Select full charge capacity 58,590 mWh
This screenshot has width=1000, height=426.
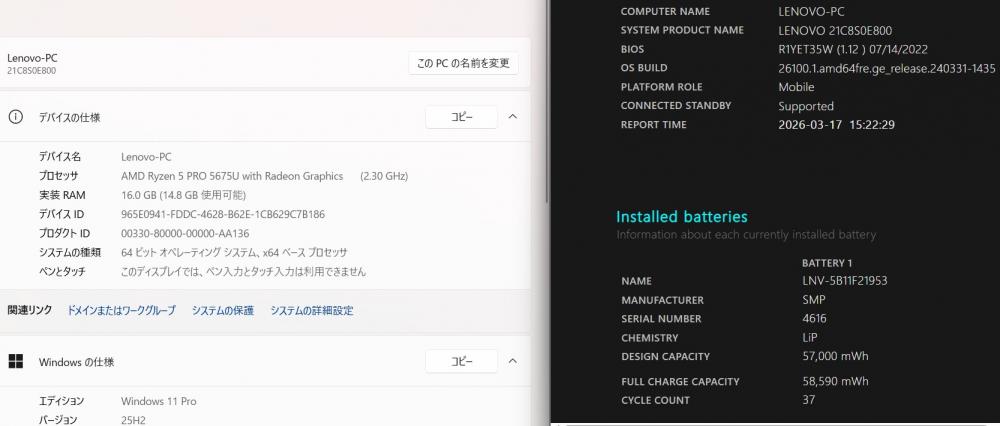(835, 381)
